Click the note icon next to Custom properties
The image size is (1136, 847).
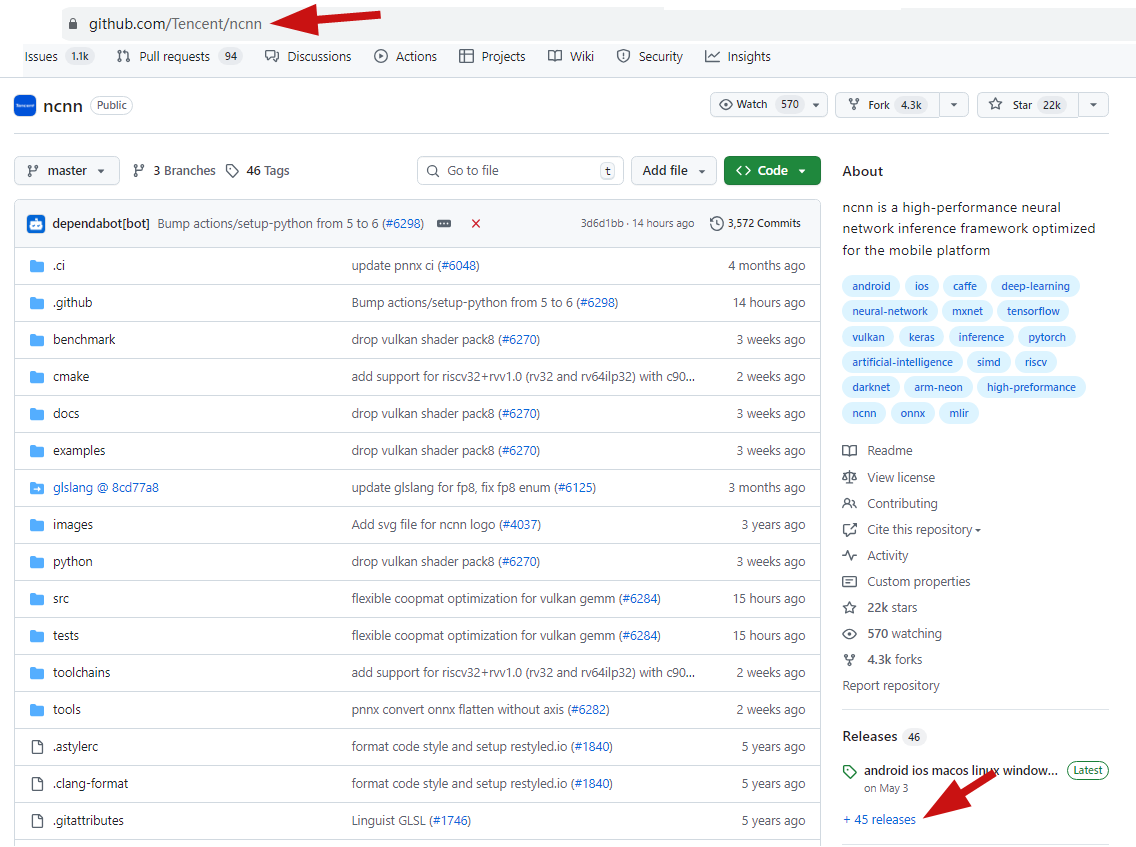click(850, 582)
